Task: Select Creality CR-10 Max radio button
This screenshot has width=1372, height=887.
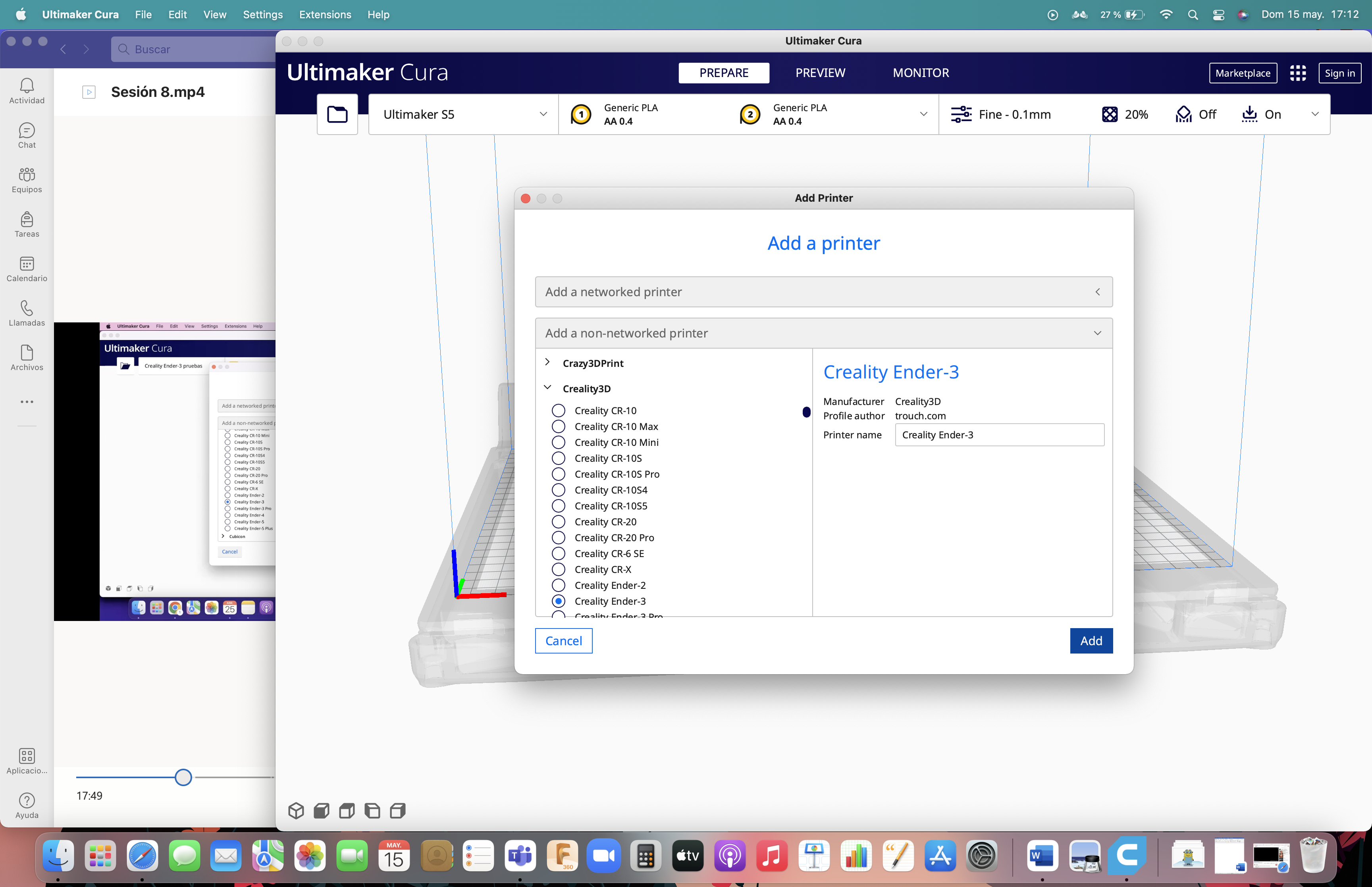Action: (558, 426)
